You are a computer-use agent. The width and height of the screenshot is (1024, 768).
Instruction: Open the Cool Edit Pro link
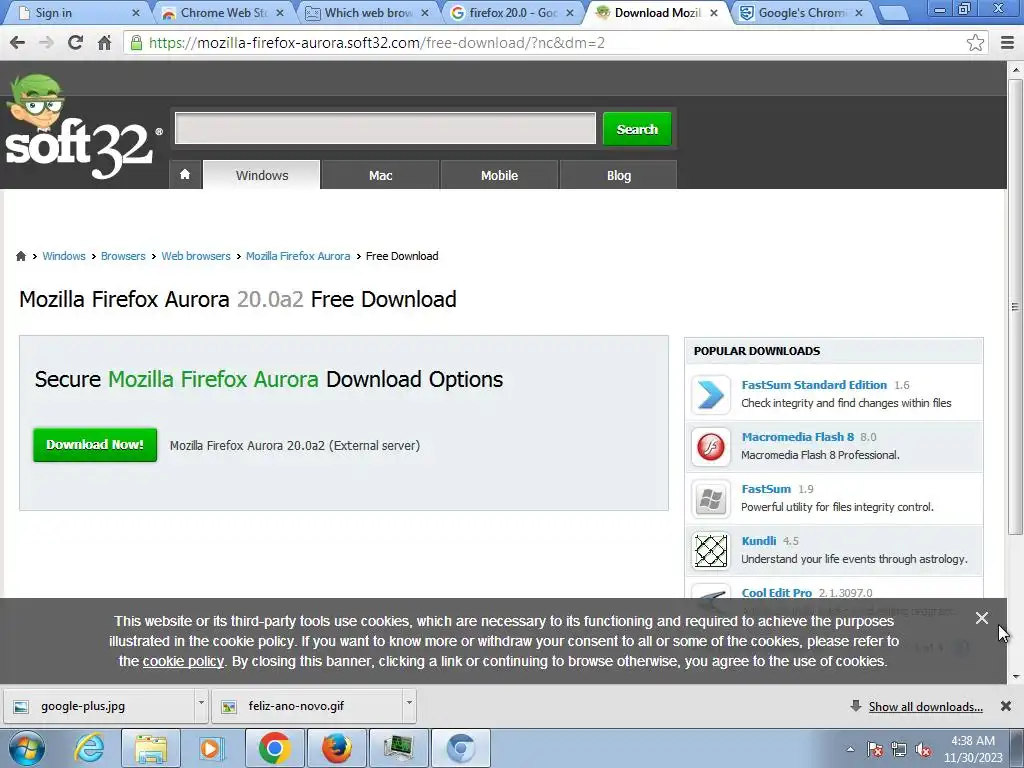tap(776, 593)
